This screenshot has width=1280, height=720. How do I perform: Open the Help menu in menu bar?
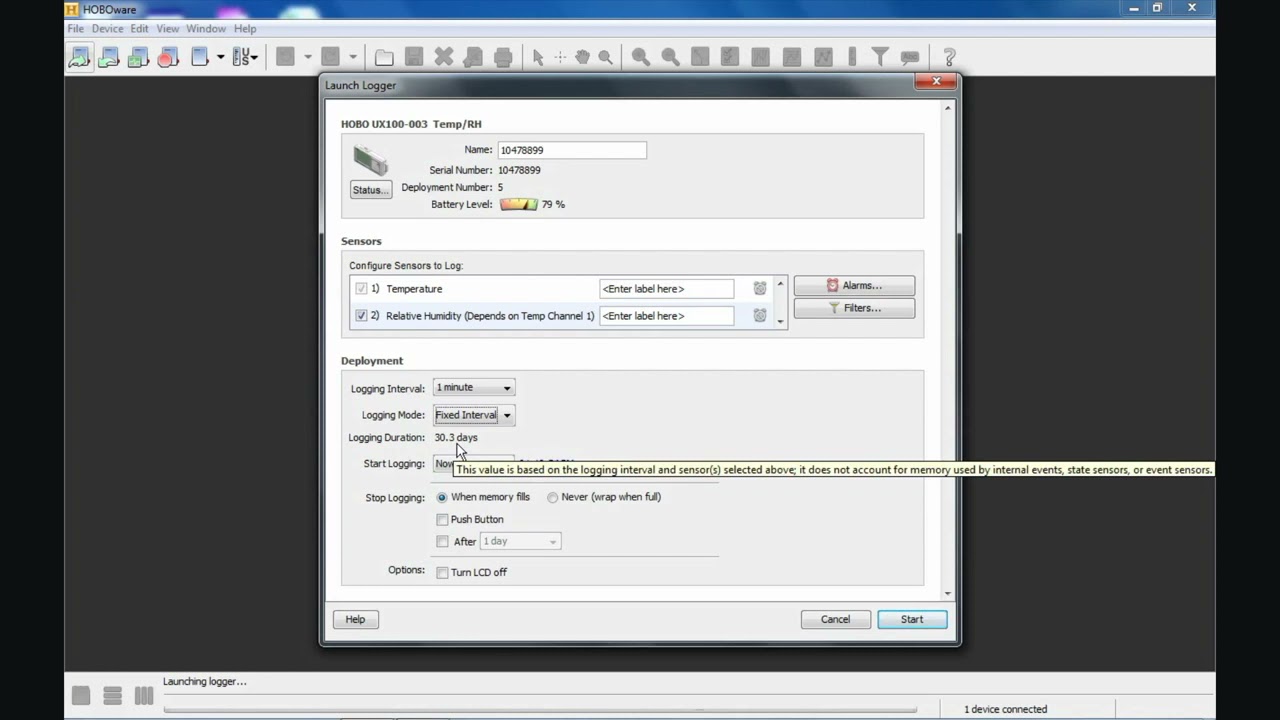click(x=245, y=28)
